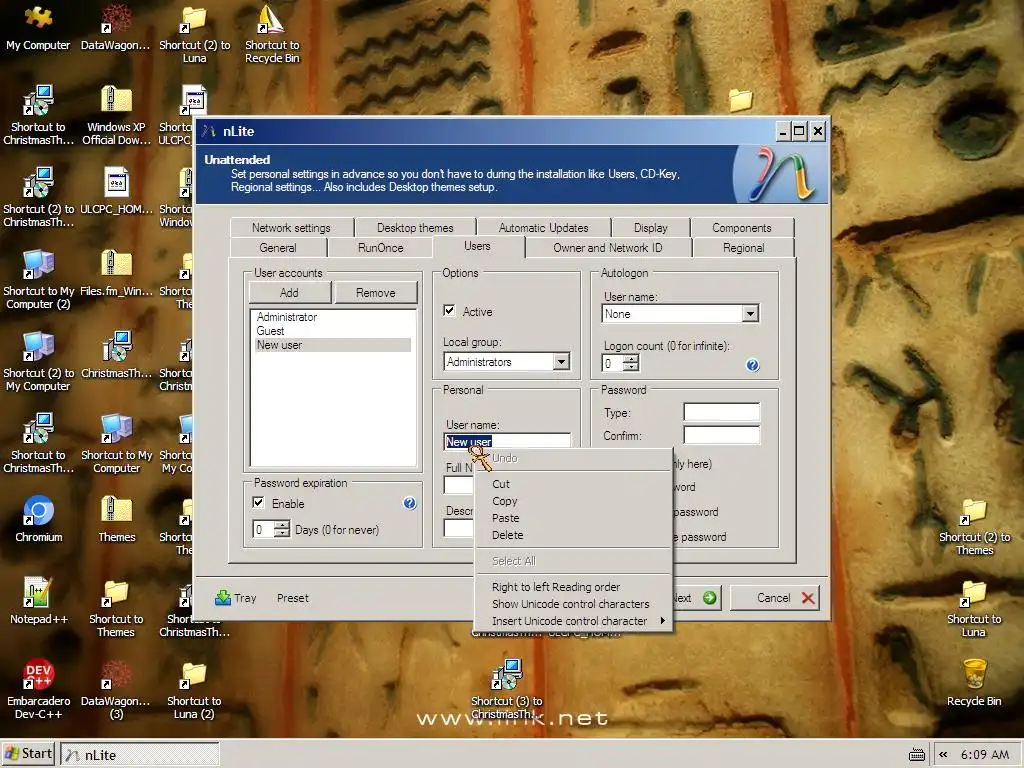Screen dimensions: 1024x768
Task: Launch Embarcadero Dev-C++ icon
Action: (x=38, y=690)
